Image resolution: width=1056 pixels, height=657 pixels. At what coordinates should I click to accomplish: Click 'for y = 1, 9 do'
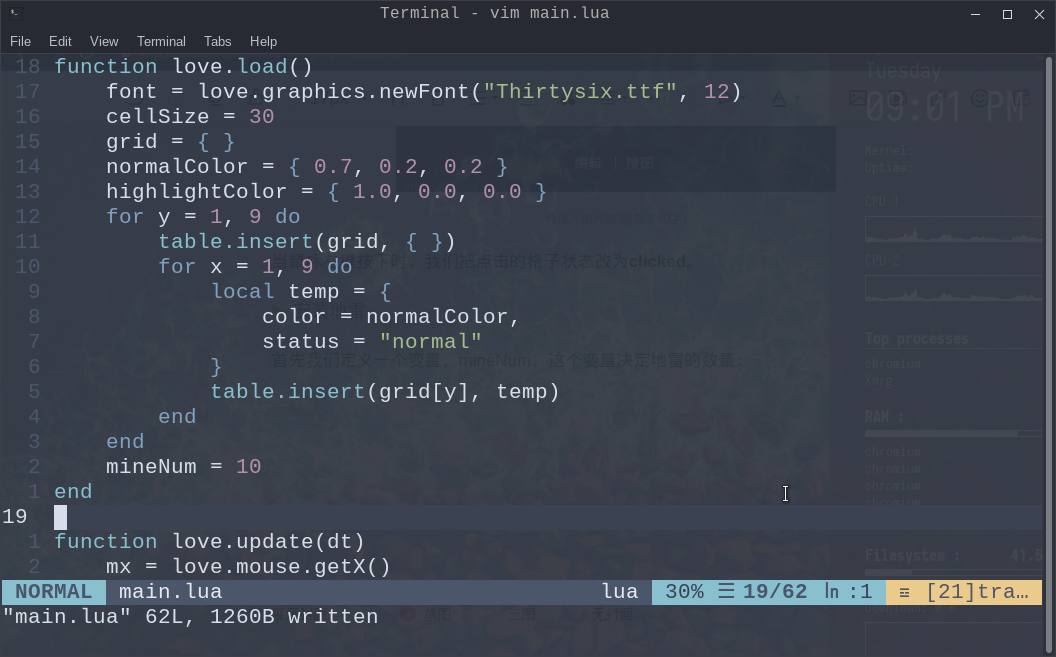point(203,217)
